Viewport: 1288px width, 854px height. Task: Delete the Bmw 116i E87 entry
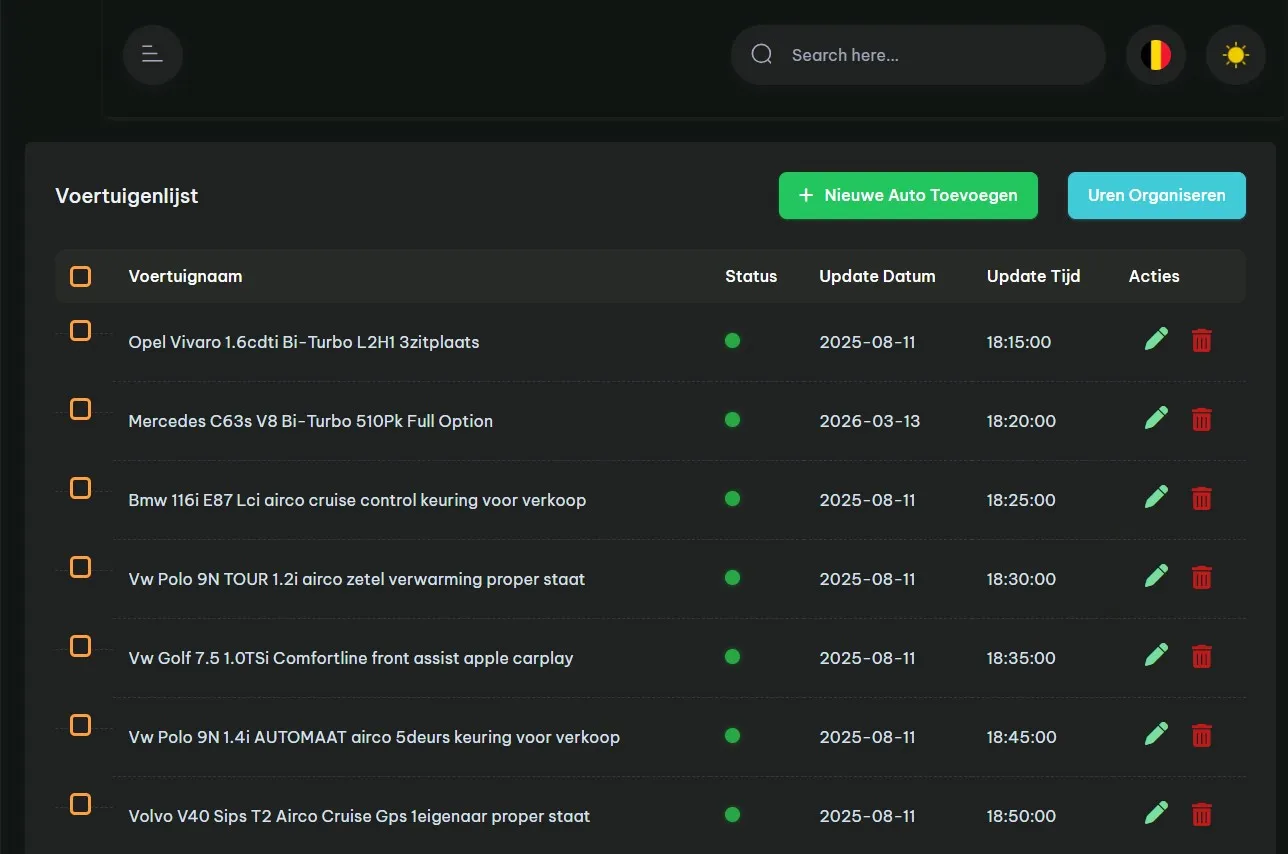[x=1201, y=498]
